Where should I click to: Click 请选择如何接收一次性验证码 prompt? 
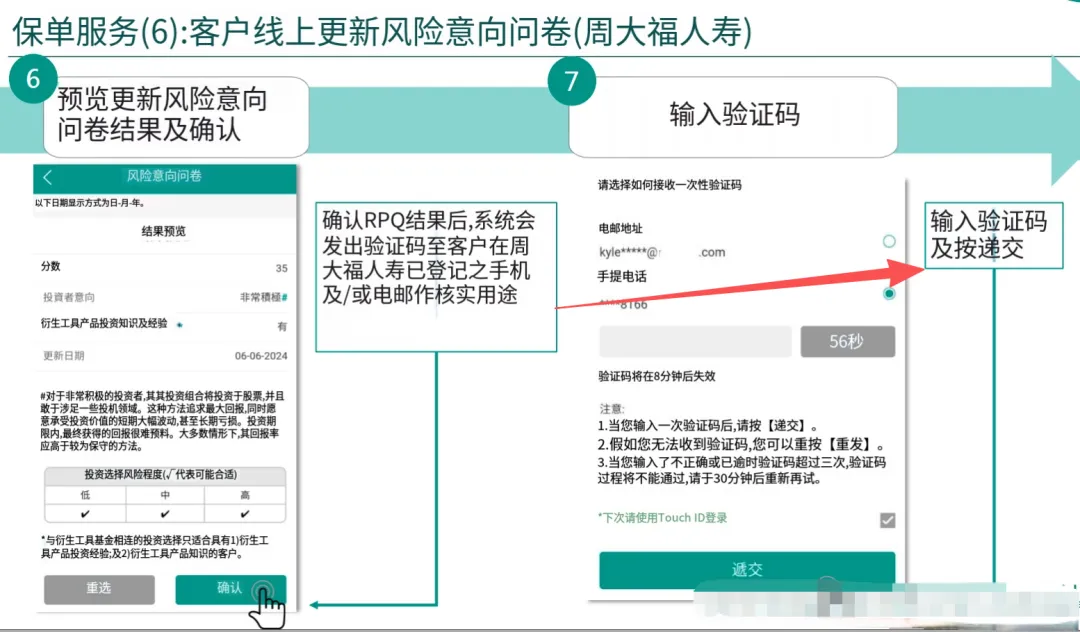(669, 185)
